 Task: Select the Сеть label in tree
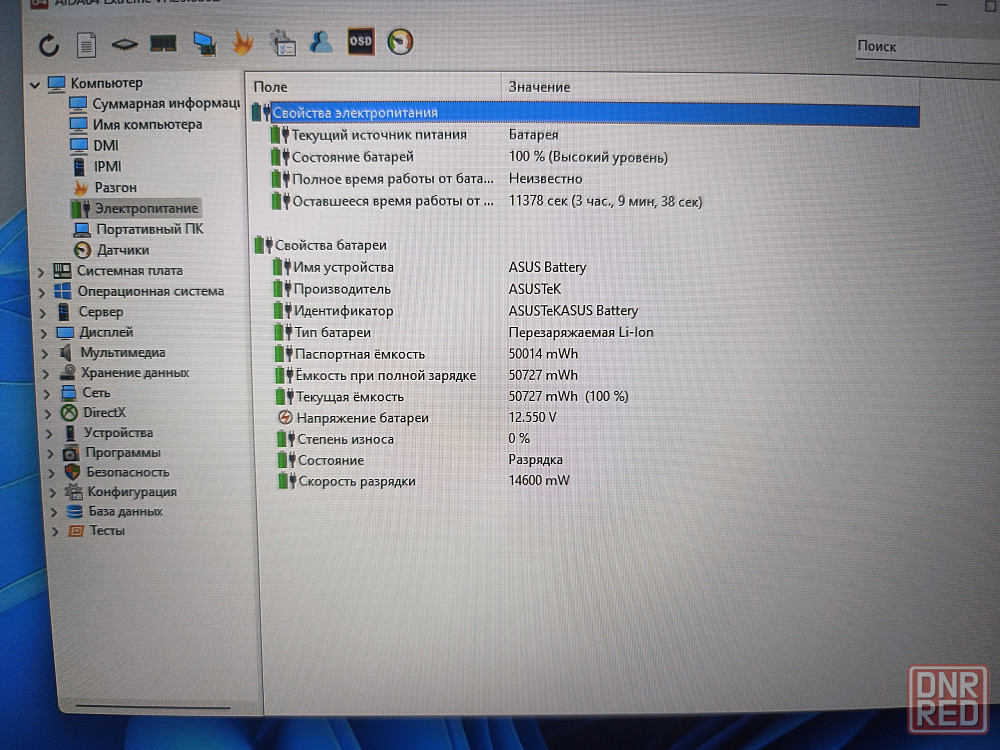click(96, 393)
